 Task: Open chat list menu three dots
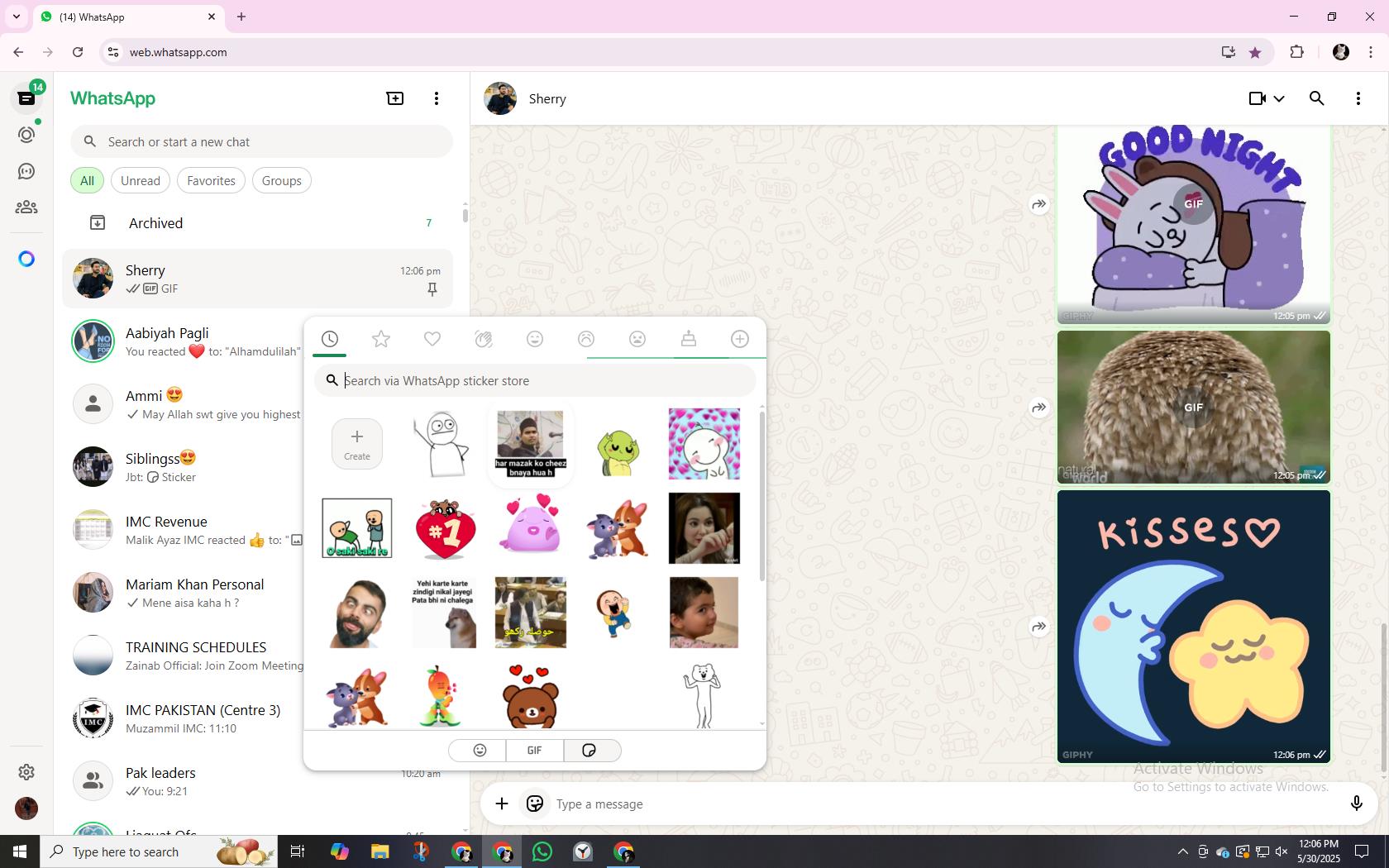(x=437, y=98)
